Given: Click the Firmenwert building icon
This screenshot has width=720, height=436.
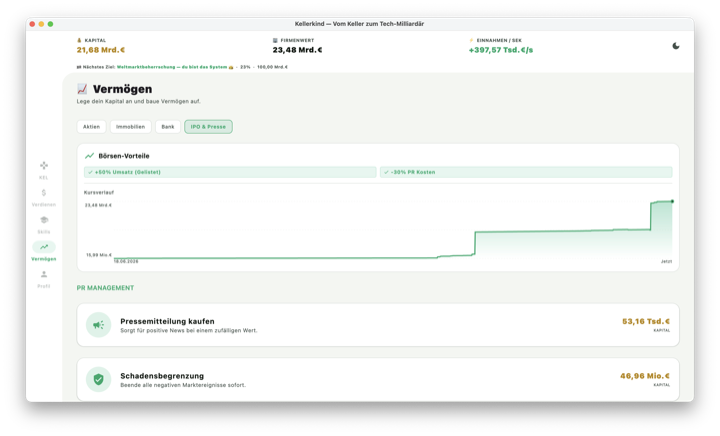Looking at the screenshot, I should [x=275, y=40].
